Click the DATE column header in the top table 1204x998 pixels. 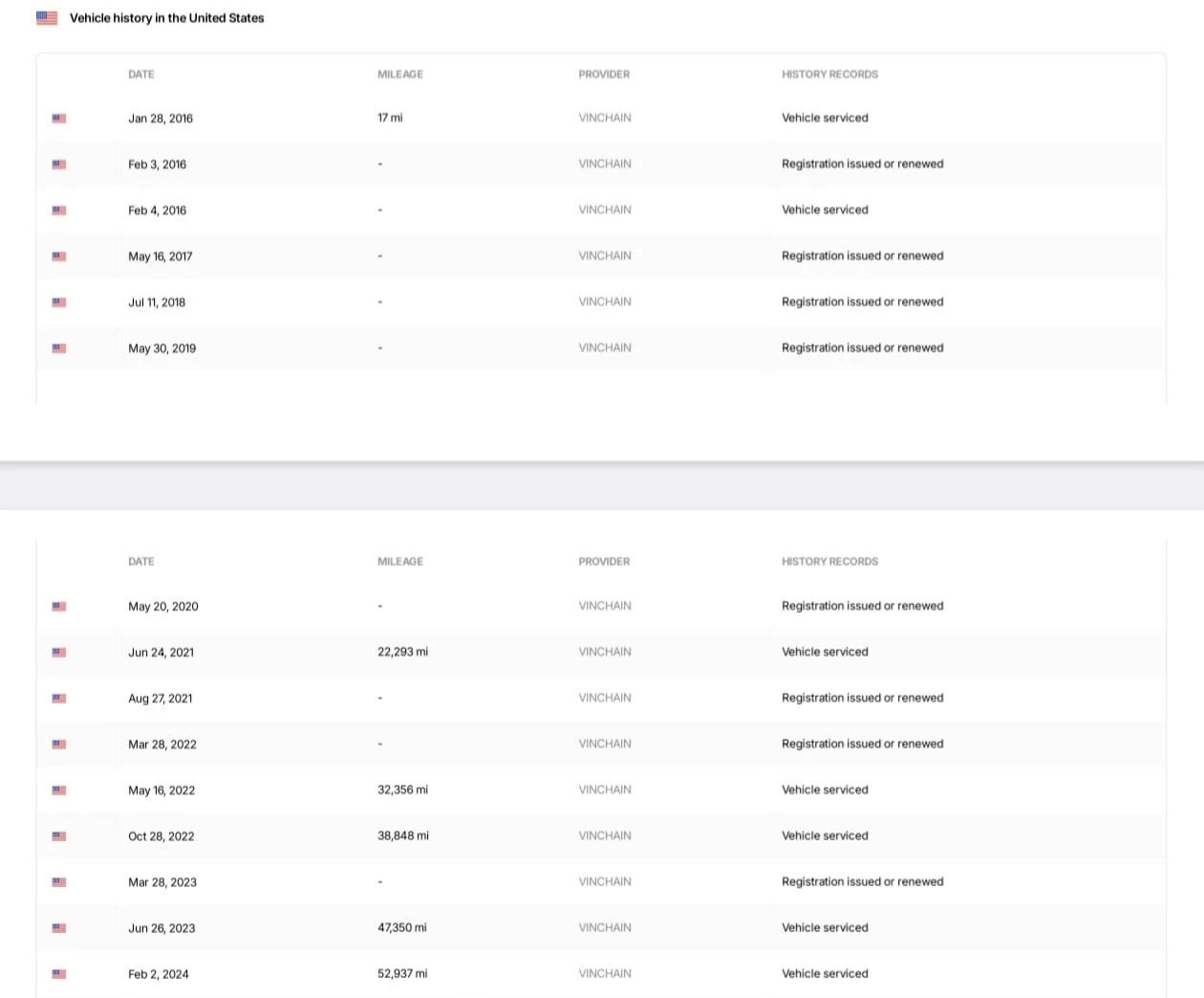[x=141, y=75]
